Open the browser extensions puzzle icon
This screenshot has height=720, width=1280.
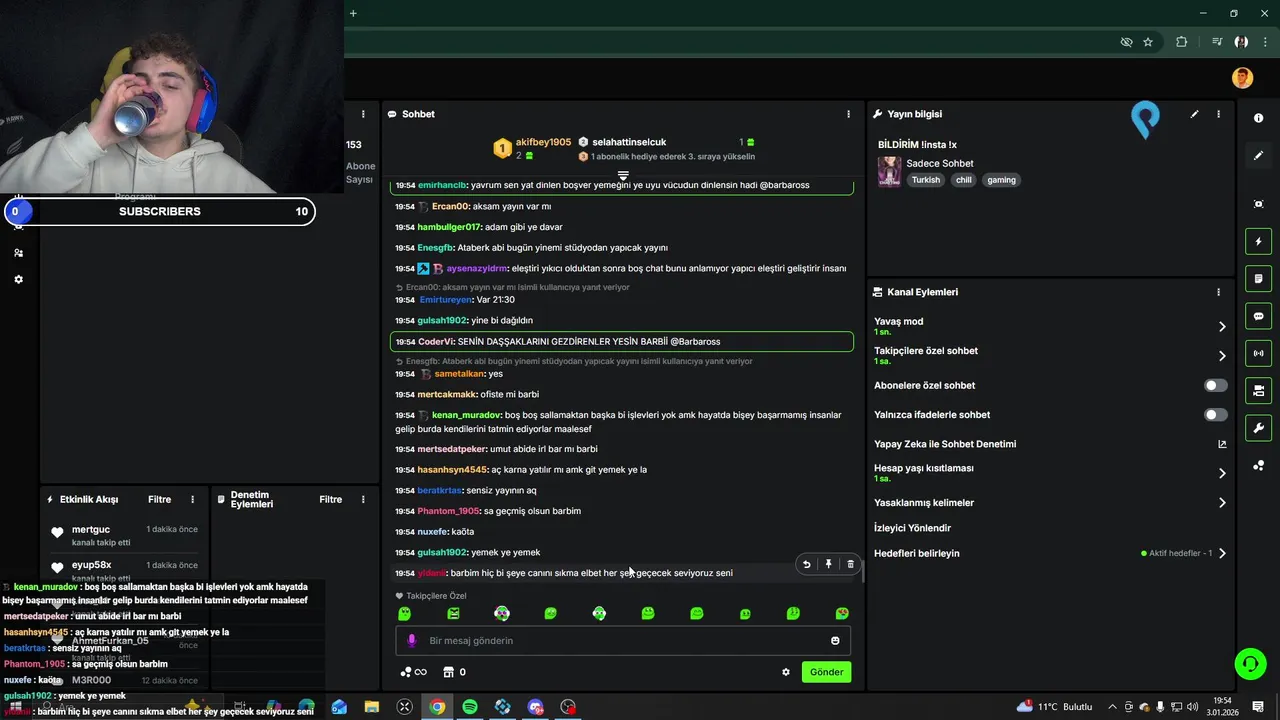(1182, 42)
